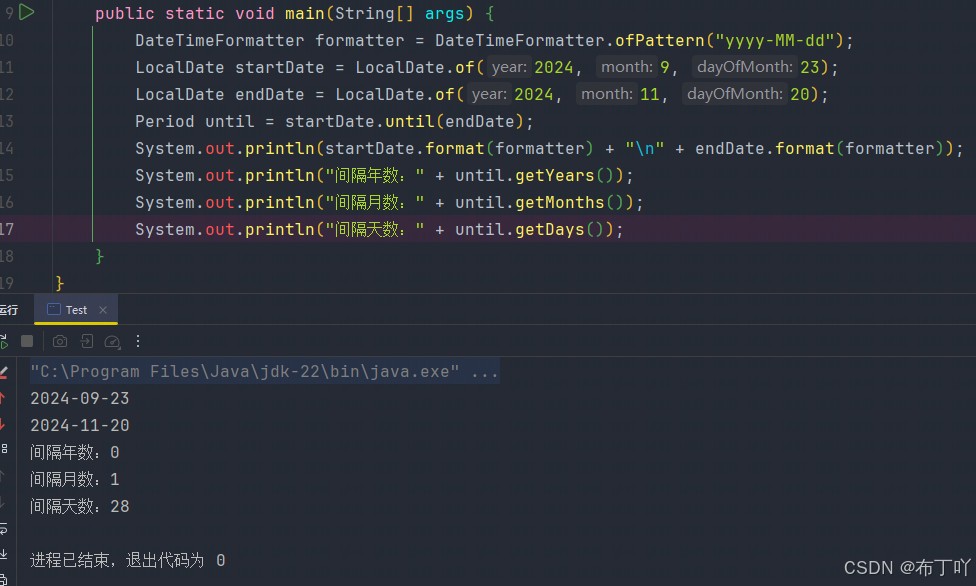Jump down with the red down arrow
Image resolution: width=976 pixels, height=586 pixels.
point(2,425)
